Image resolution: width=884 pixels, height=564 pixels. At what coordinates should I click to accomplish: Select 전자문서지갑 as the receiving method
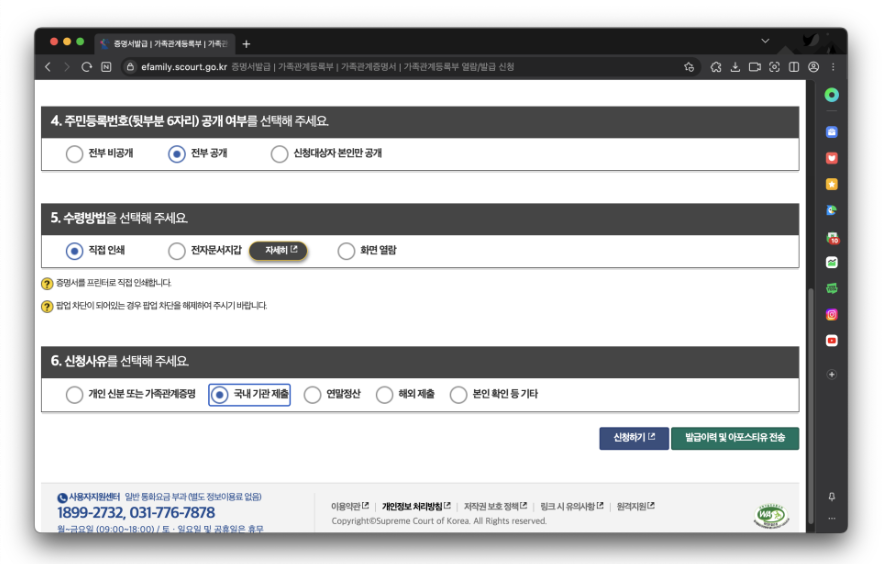click(x=177, y=251)
